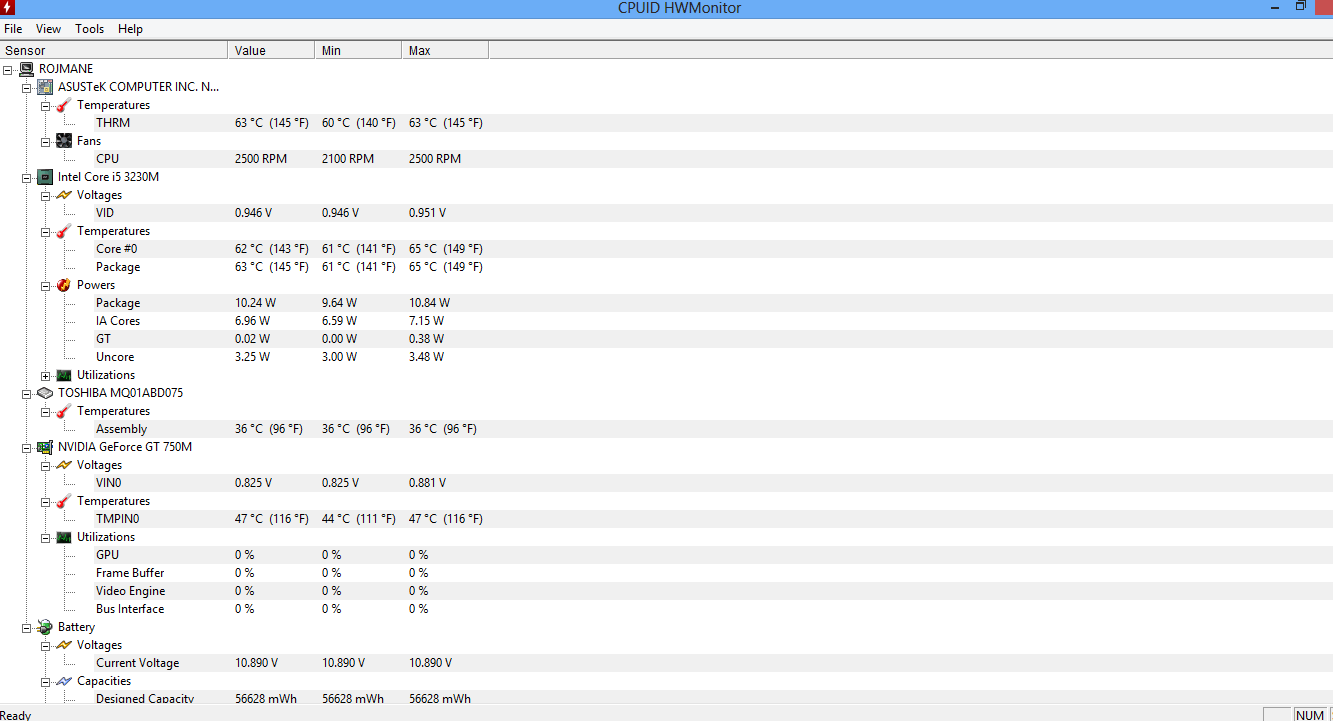Click the TOSHIBA hard drive icon
1333x721 pixels.
[45, 393]
